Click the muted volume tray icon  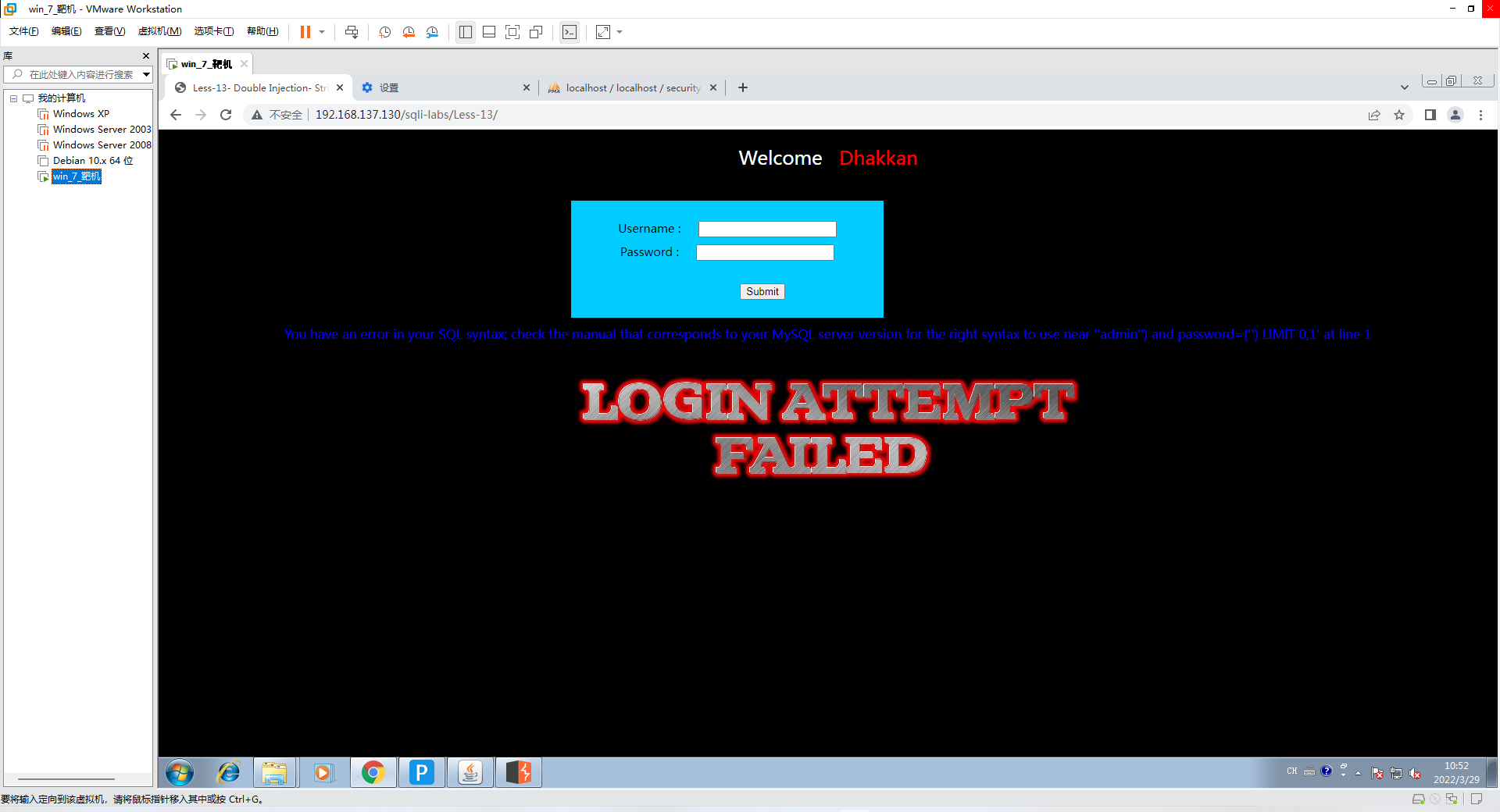pos(1415,773)
